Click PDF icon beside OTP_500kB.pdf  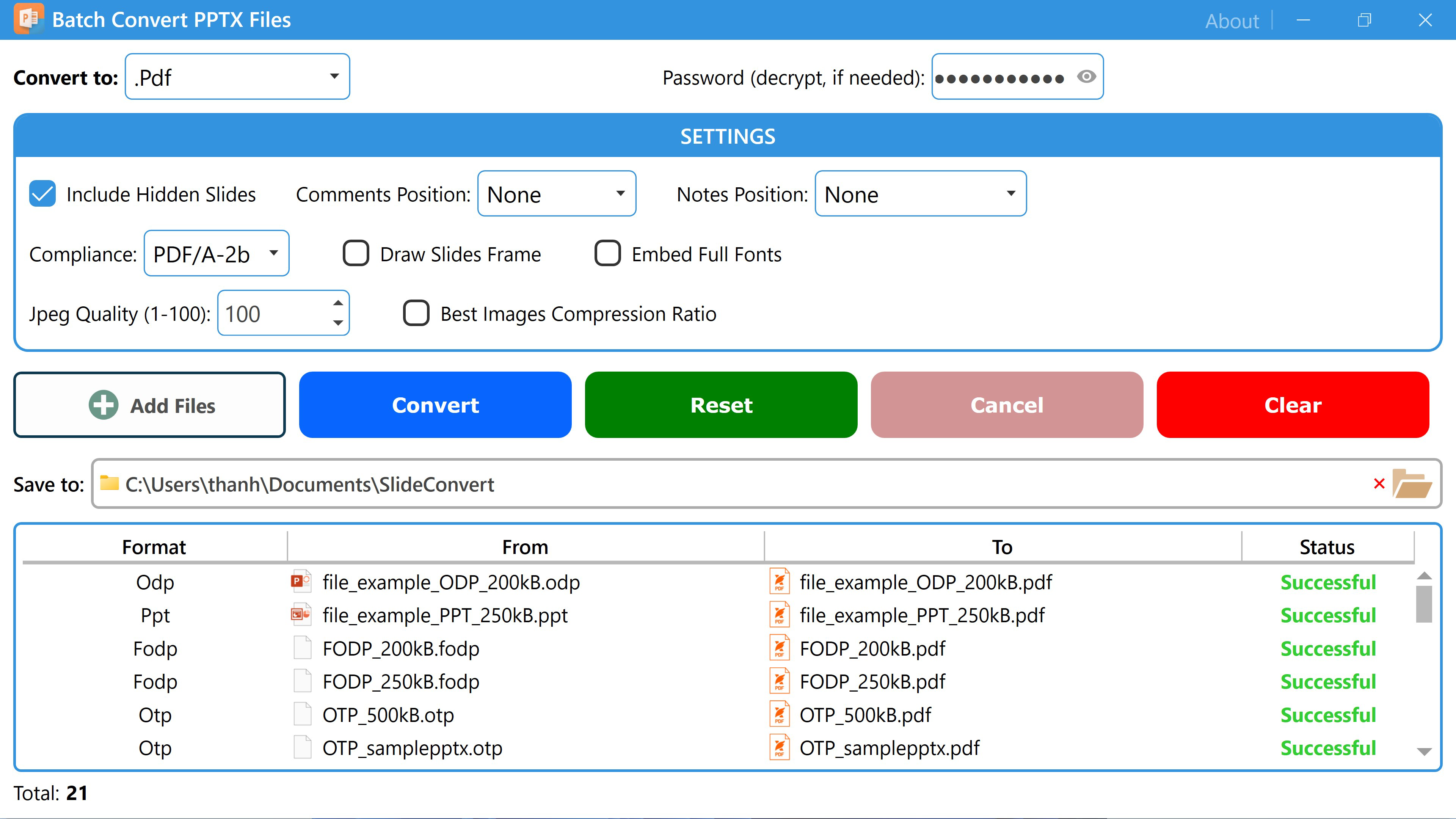(780, 714)
